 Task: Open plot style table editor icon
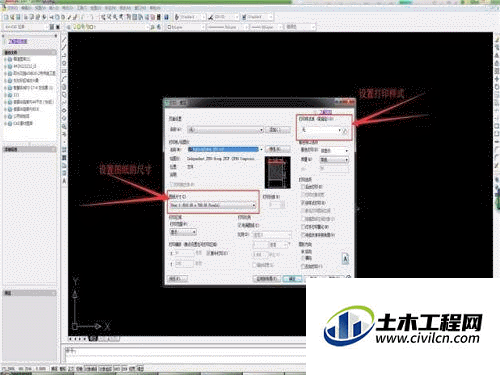pos(345,131)
